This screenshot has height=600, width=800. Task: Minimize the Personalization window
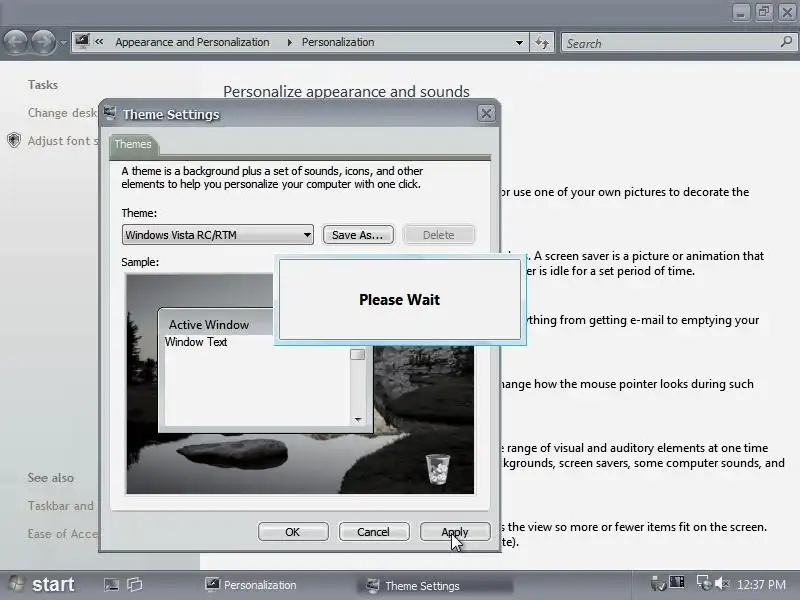[741, 12]
